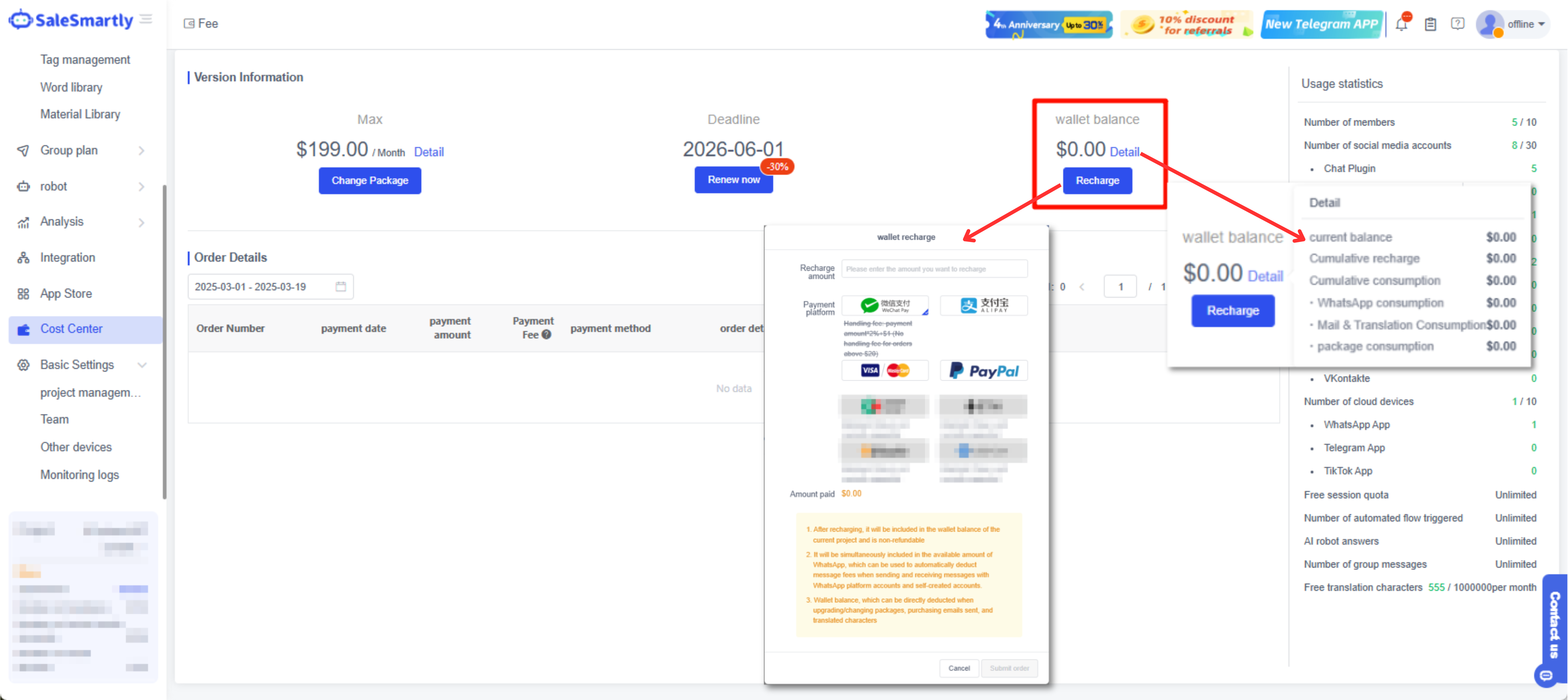Choose PayPal as payment platform
Viewport: 1568px width, 700px height.
tap(984, 370)
